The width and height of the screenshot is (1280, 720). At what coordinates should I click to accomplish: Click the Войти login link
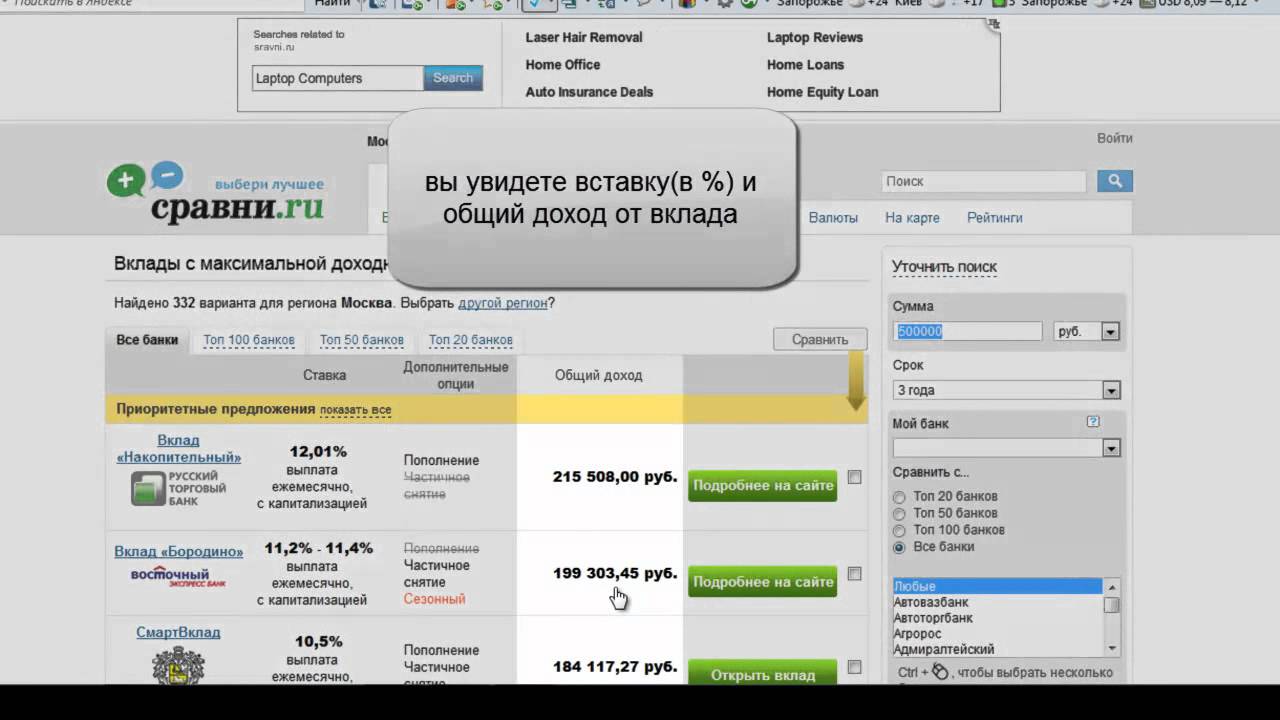click(x=1114, y=138)
